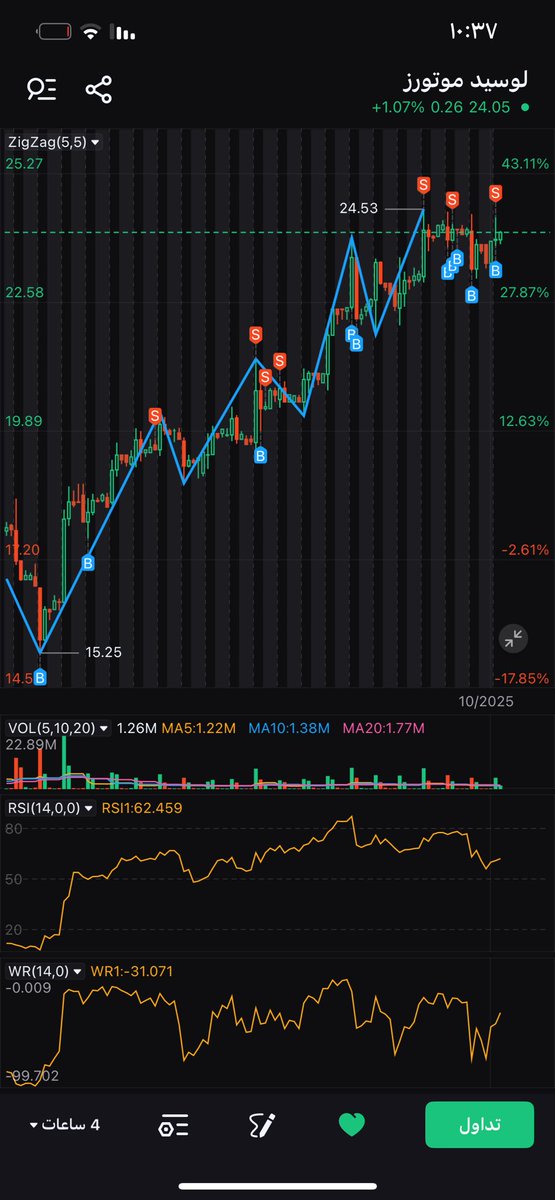Tap the cellular signal bars icon

[x=124, y=32]
